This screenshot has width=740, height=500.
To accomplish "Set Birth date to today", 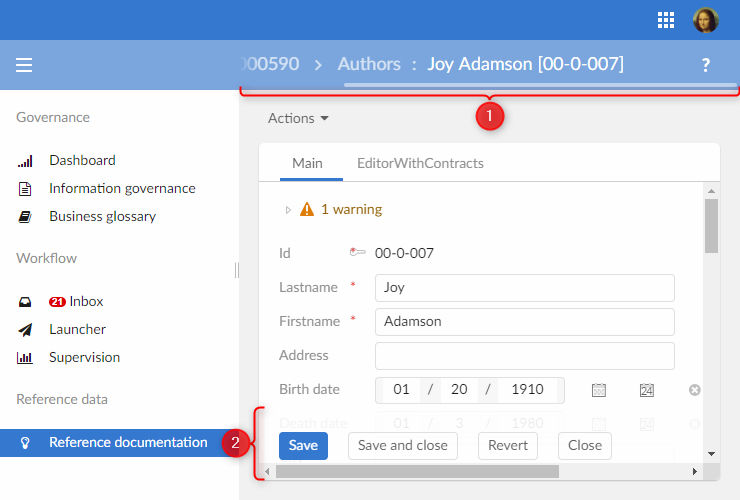I will 647,390.
